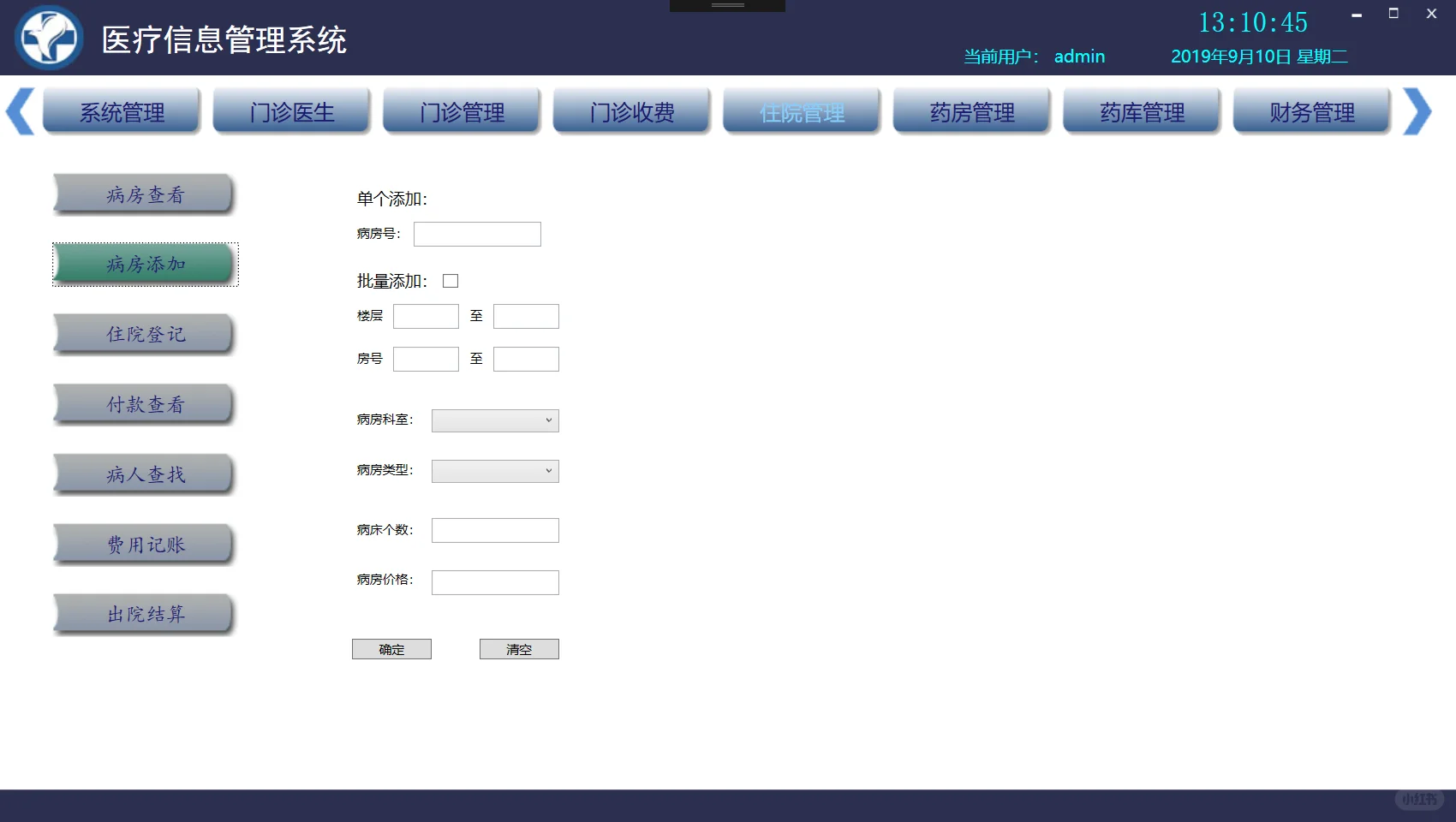Select the 住院登记 sidebar button
The height and width of the screenshot is (822, 1456).
[x=143, y=334]
